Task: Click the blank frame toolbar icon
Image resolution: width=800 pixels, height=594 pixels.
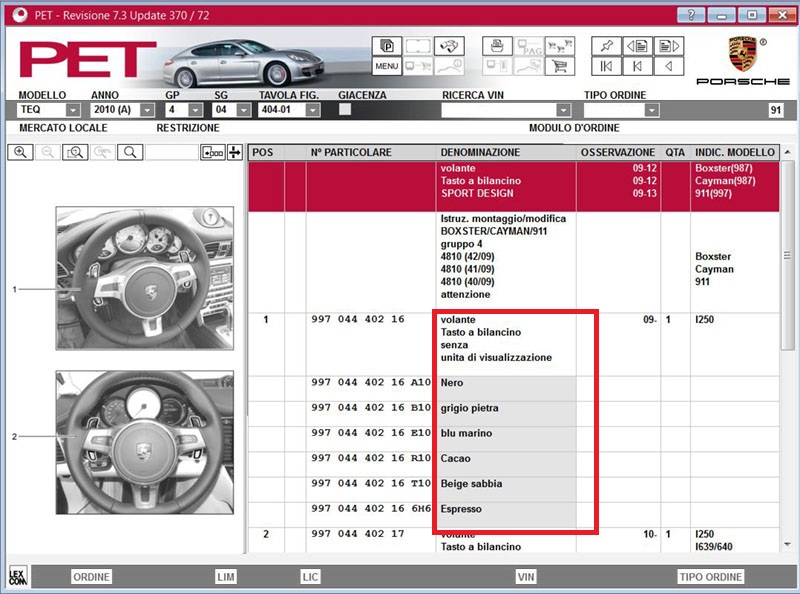Action: pyautogui.click(x=418, y=46)
